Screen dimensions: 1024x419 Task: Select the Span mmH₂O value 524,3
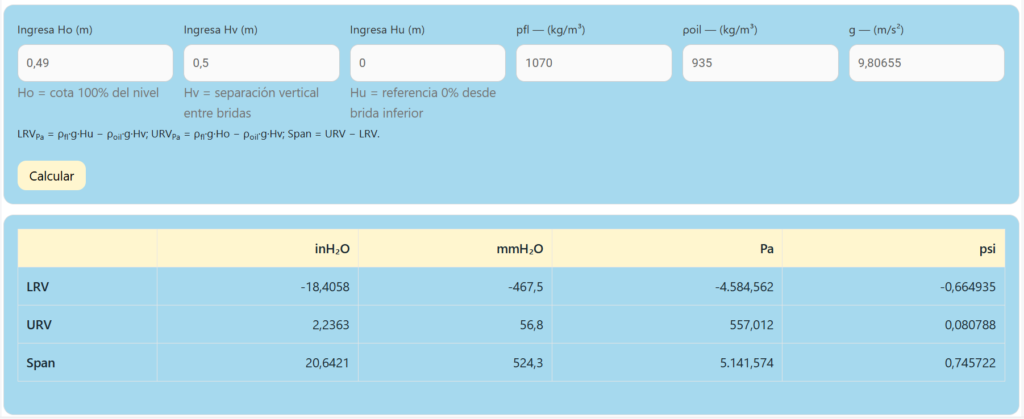point(527,363)
